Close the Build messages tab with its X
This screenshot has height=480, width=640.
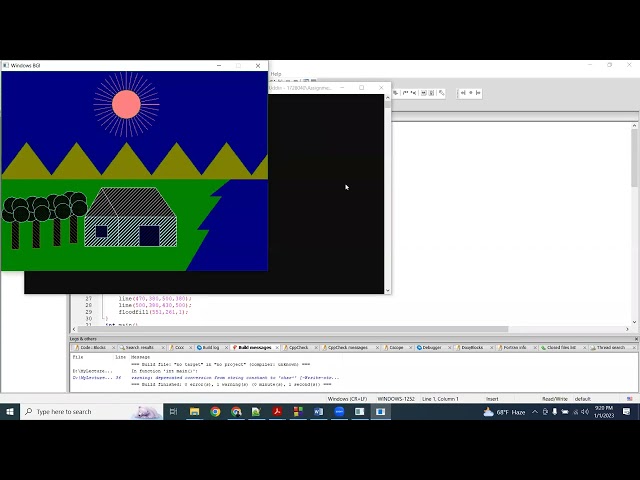coord(277,348)
